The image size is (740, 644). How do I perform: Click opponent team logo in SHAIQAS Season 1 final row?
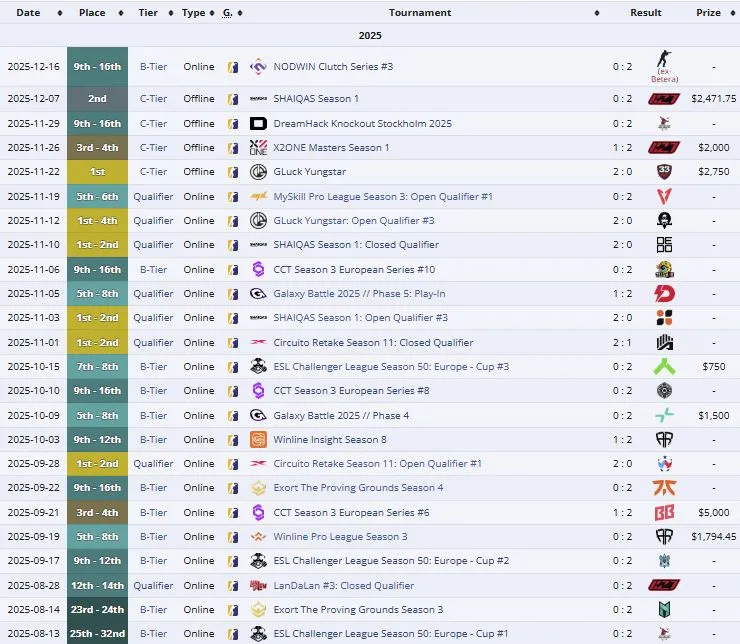[x=664, y=99]
